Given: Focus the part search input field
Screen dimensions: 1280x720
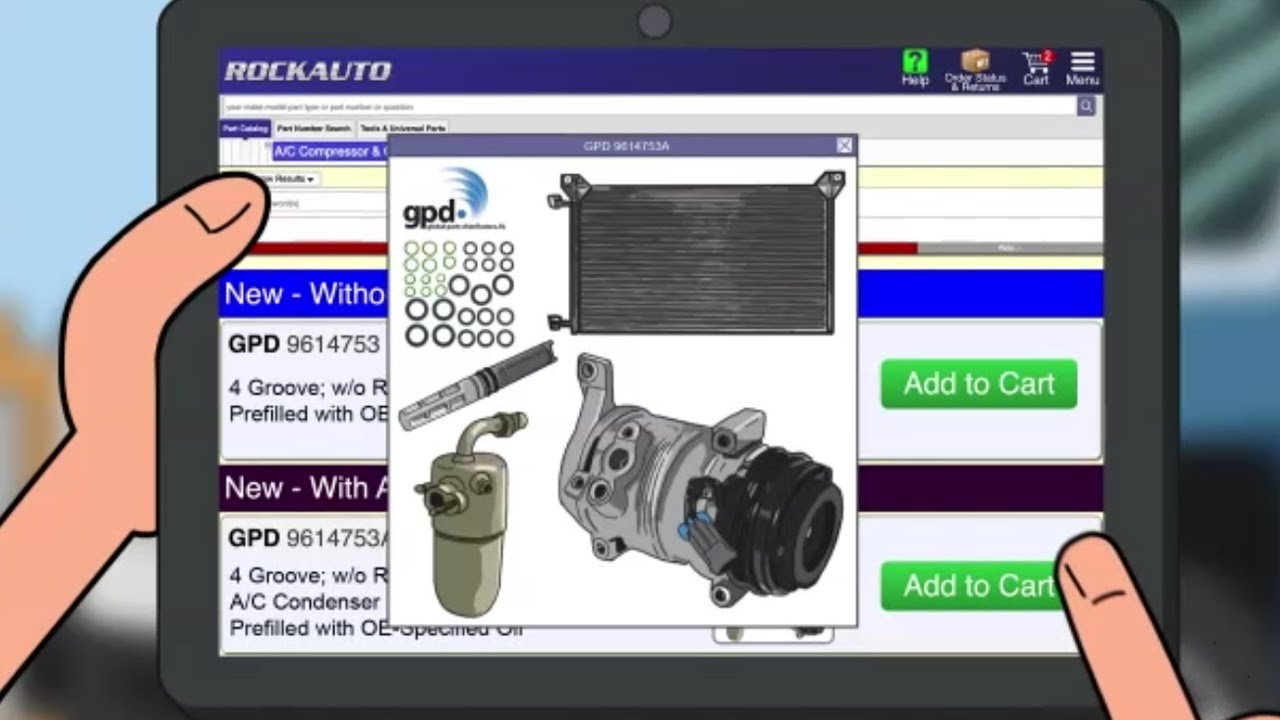Looking at the screenshot, I should point(648,106).
